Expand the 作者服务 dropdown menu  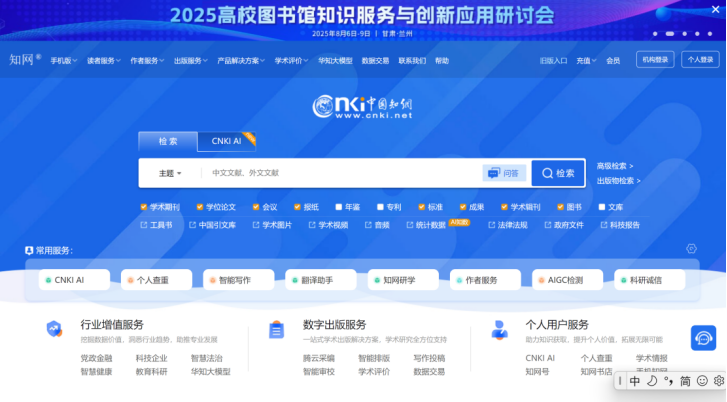[x=147, y=61]
